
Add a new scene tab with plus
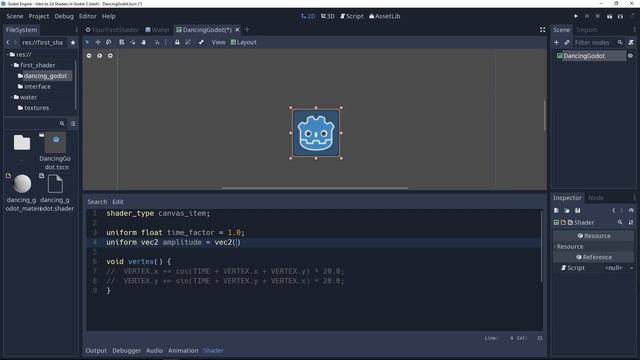click(247, 30)
